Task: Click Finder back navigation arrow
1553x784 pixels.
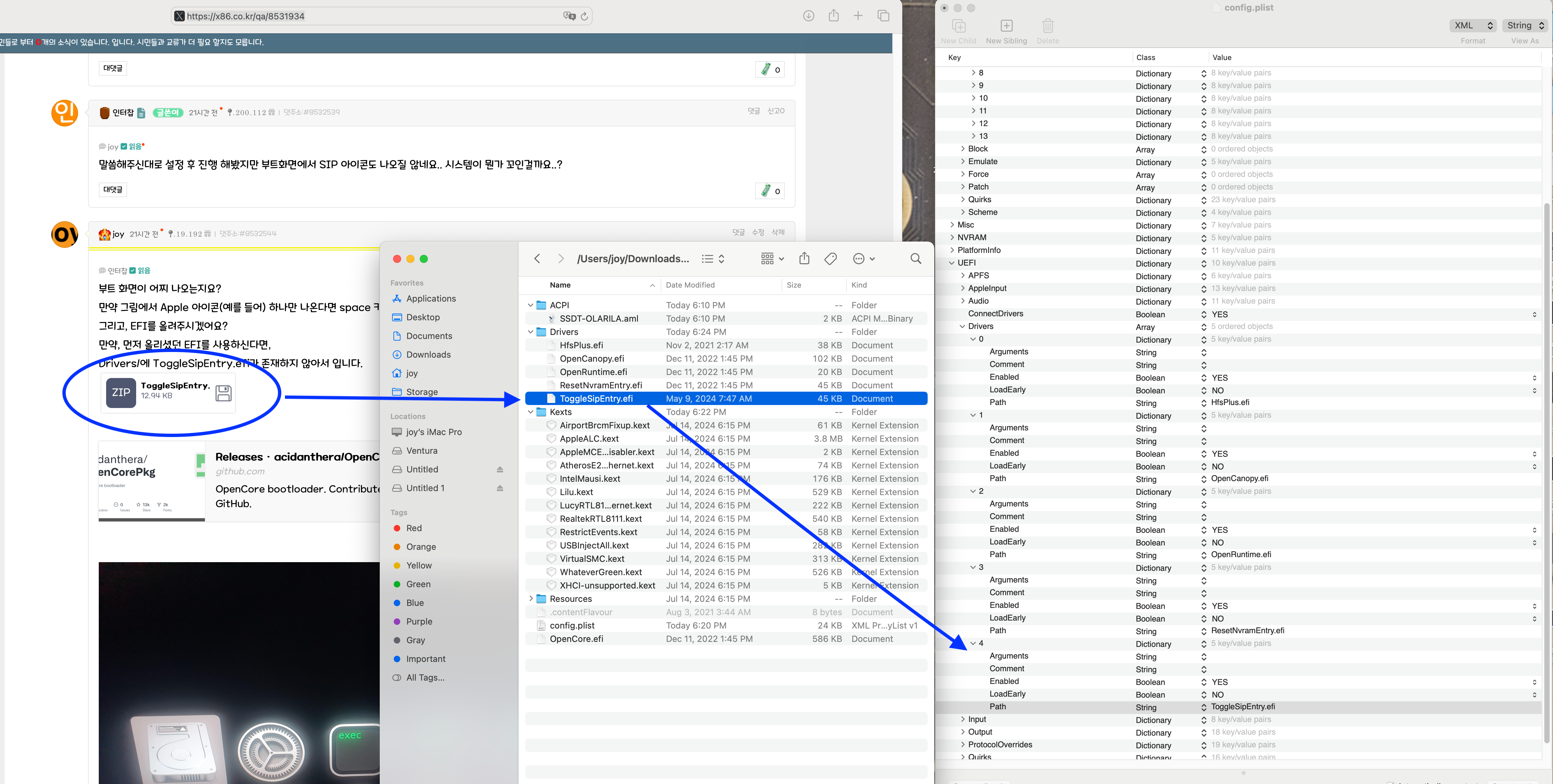Action: point(537,259)
